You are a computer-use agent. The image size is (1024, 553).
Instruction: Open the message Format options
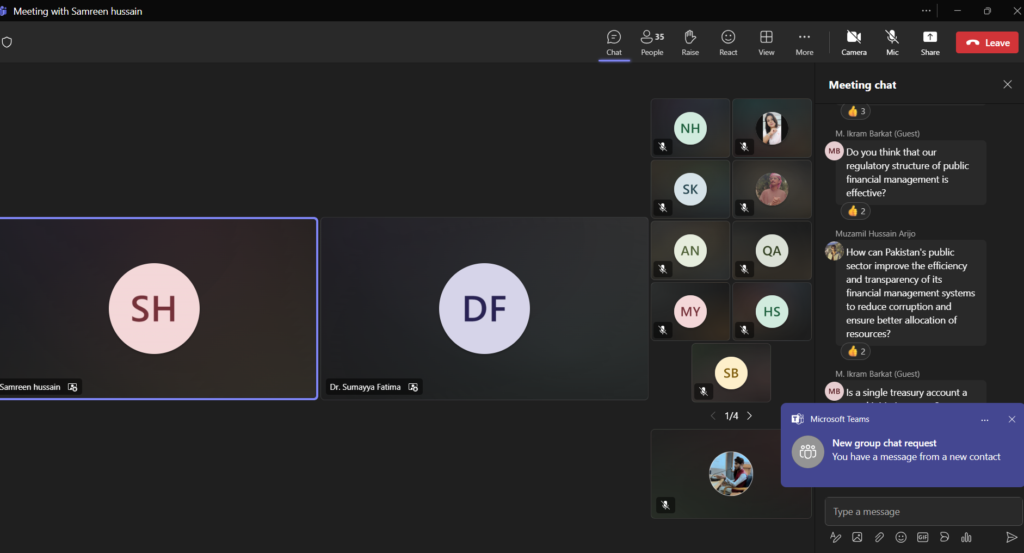coord(835,537)
